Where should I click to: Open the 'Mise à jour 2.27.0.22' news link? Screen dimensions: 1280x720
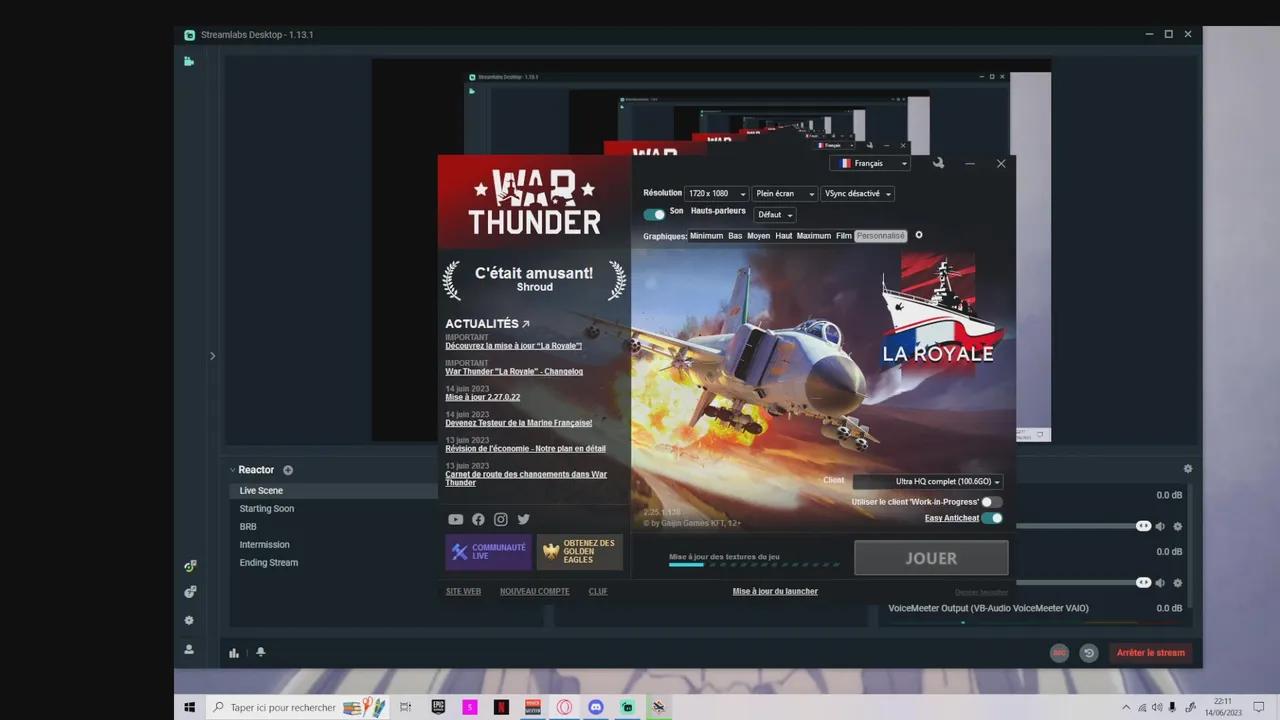coord(483,397)
